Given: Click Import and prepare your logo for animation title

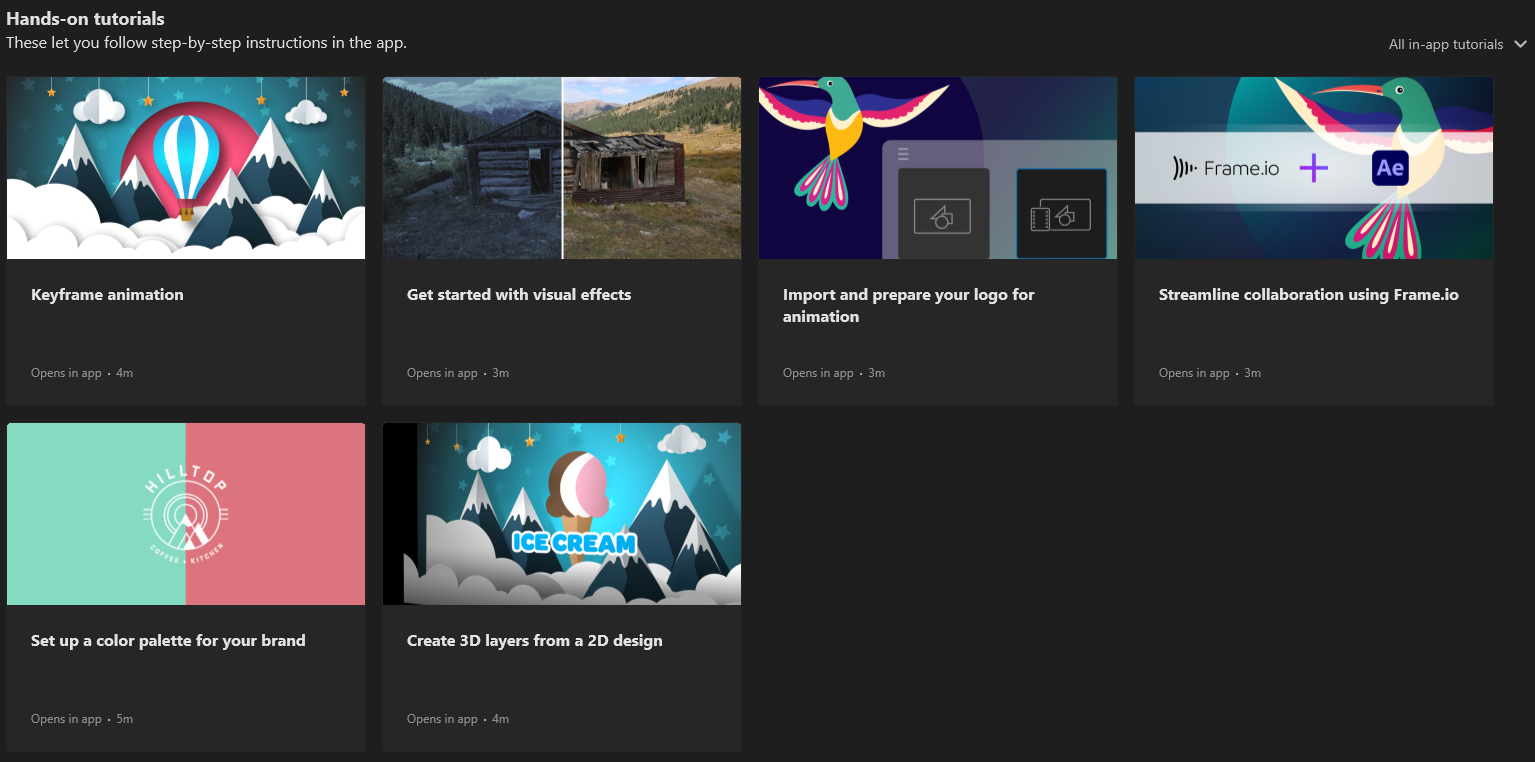Looking at the screenshot, I should pos(909,306).
